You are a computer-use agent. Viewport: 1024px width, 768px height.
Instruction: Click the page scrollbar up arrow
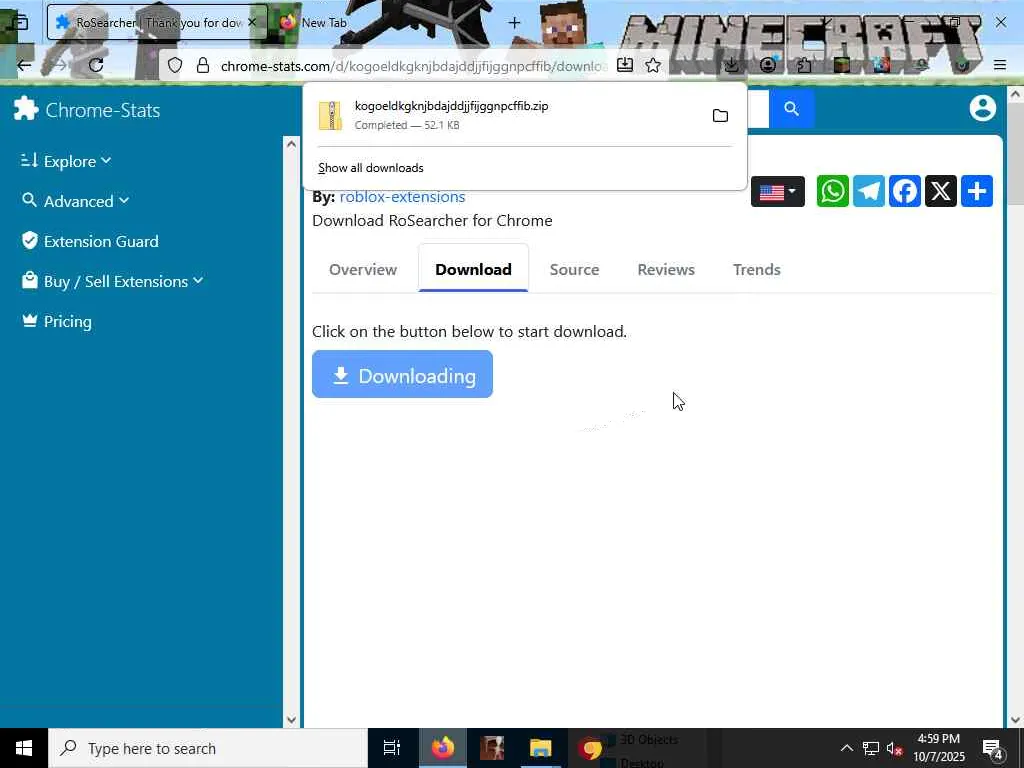[1015, 95]
